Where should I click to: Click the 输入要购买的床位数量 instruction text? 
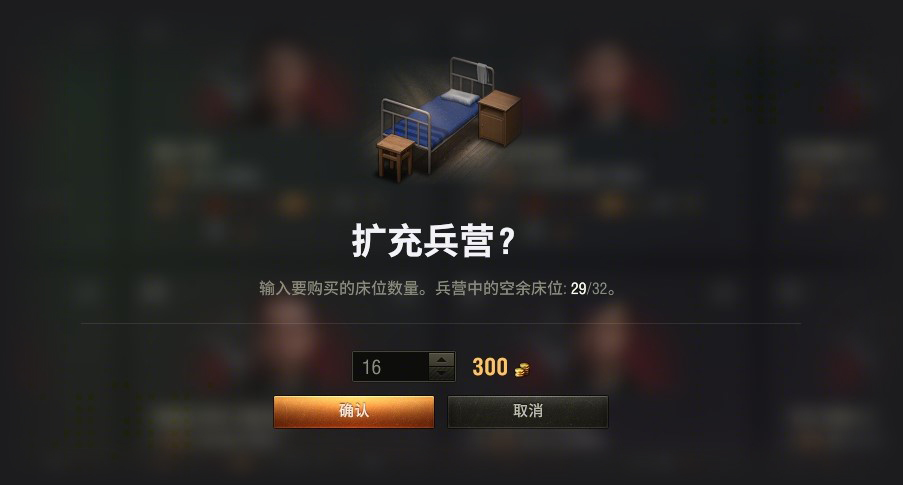[339, 289]
